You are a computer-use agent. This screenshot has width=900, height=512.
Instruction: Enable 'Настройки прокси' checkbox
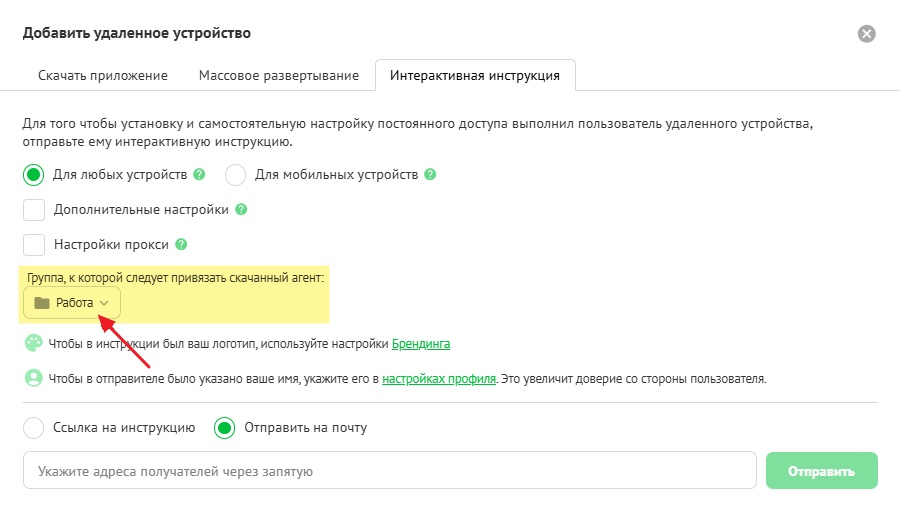pyautogui.click(x=34, y=244)
